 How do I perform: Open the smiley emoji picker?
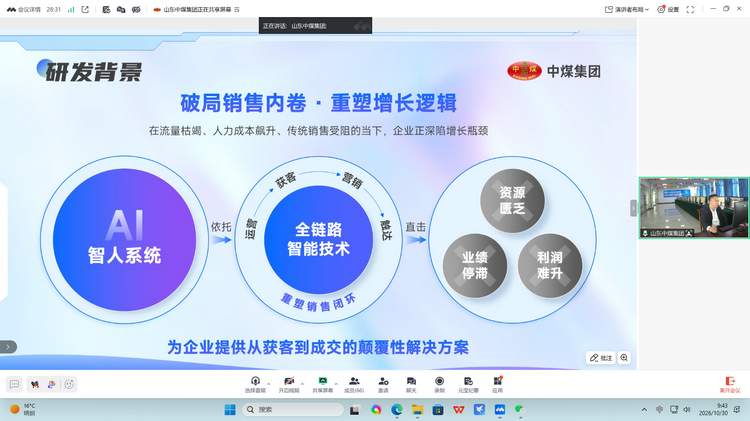[x=69, y=384]
